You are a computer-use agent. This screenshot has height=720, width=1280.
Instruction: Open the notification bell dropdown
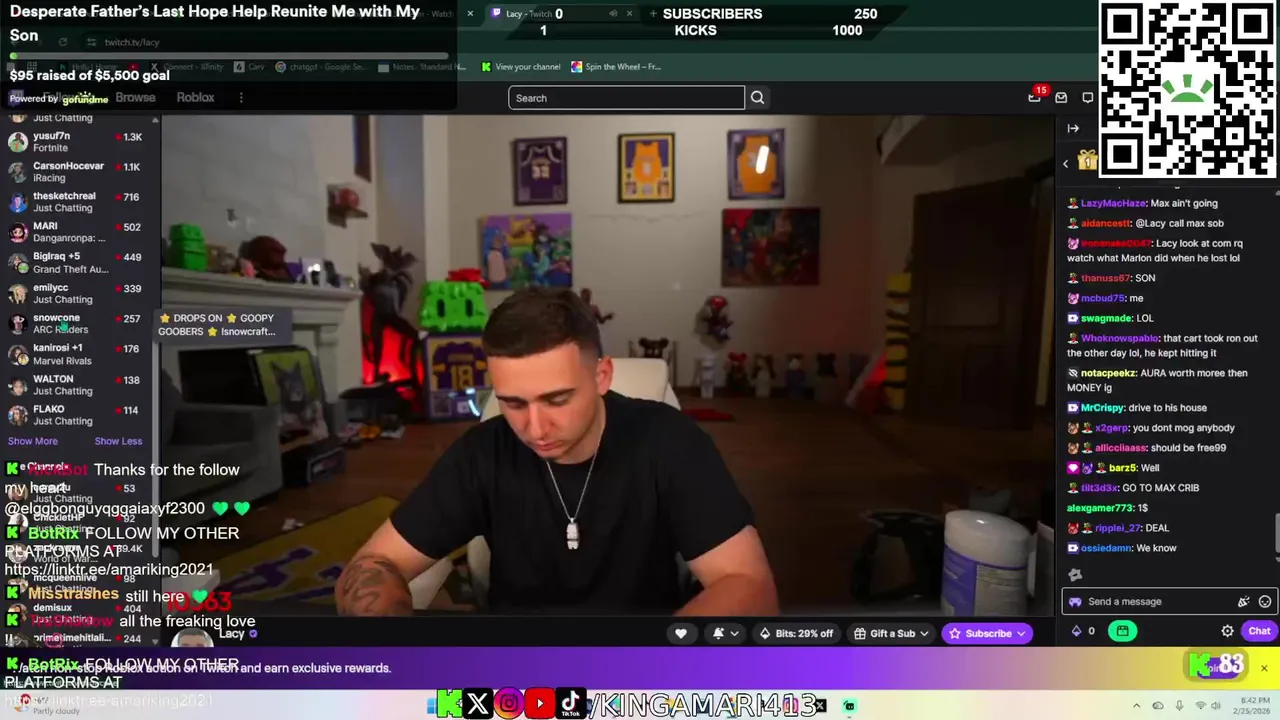[x=725, y=633]
